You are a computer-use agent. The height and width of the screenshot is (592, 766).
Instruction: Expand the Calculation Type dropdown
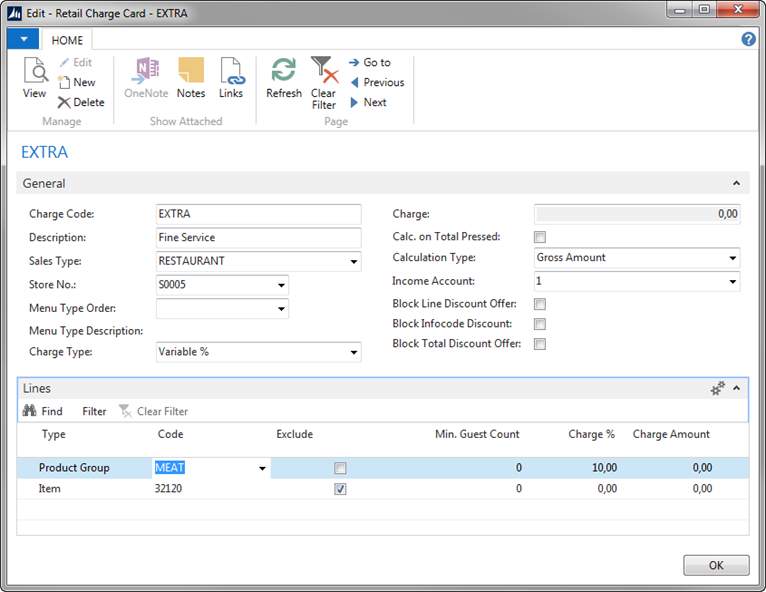pyautogui.click(x=733, y=258)
